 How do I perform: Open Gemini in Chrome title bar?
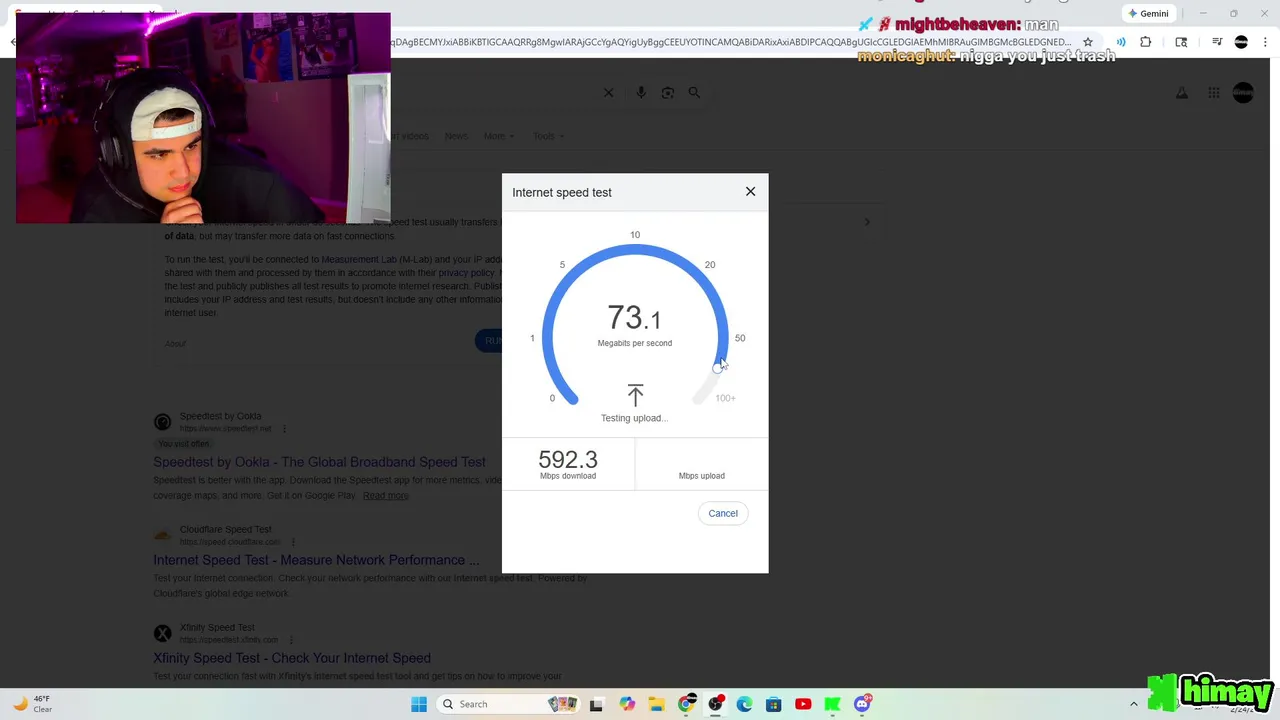(x=1147, y=13)
